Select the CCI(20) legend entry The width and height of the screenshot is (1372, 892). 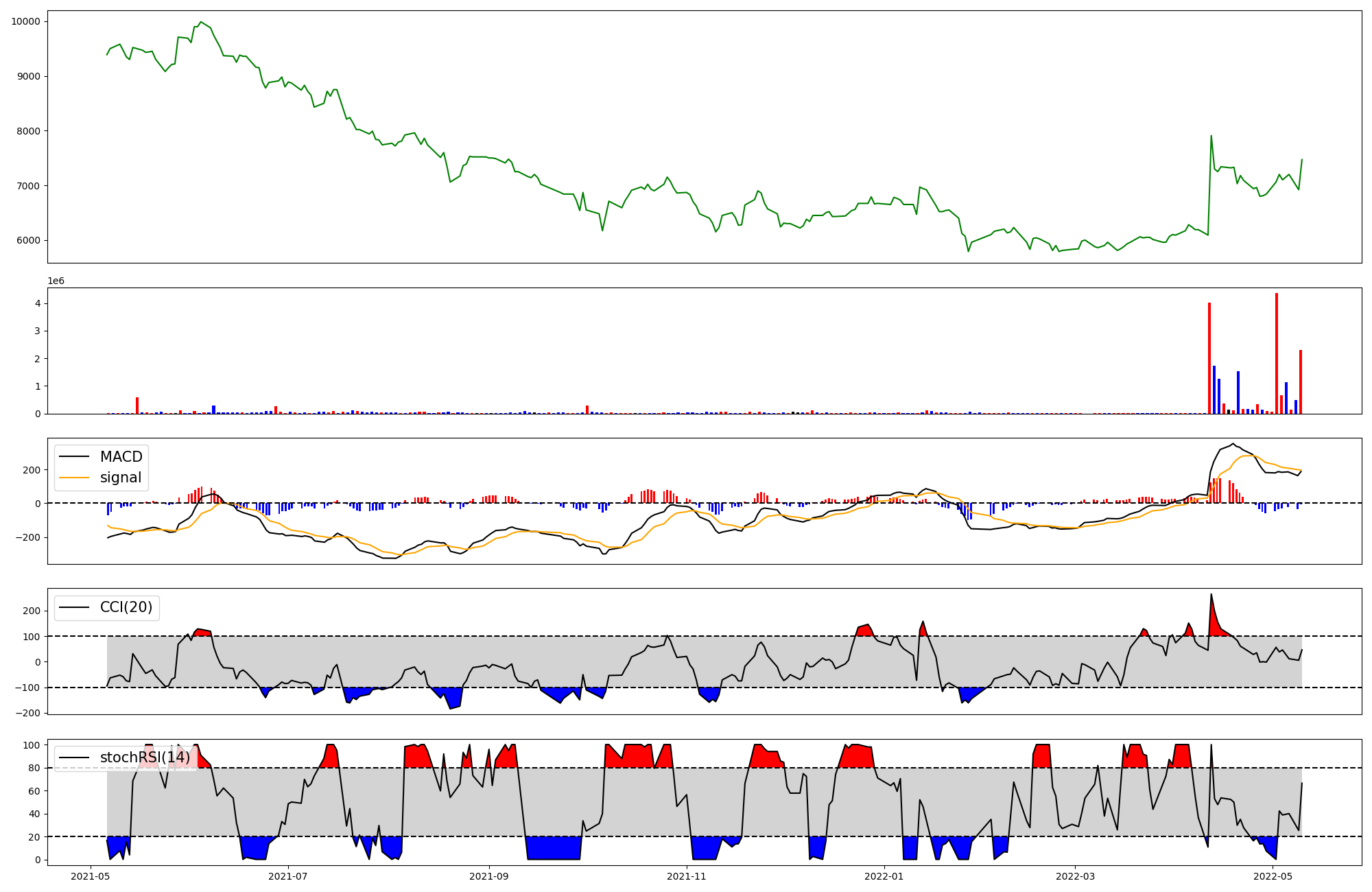coord(126,607)
